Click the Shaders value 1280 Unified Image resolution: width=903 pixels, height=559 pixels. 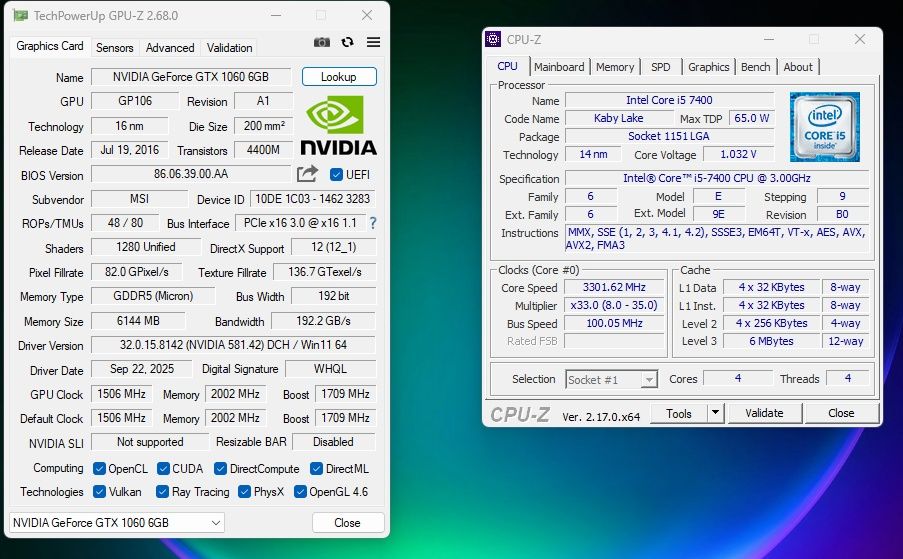[x=146, y=247]
